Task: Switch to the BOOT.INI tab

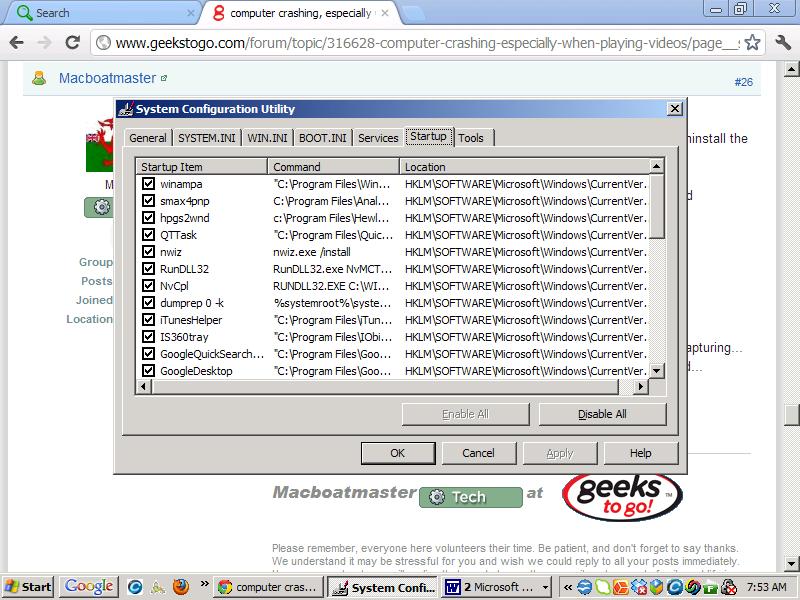Action: (x=322, y=138)
